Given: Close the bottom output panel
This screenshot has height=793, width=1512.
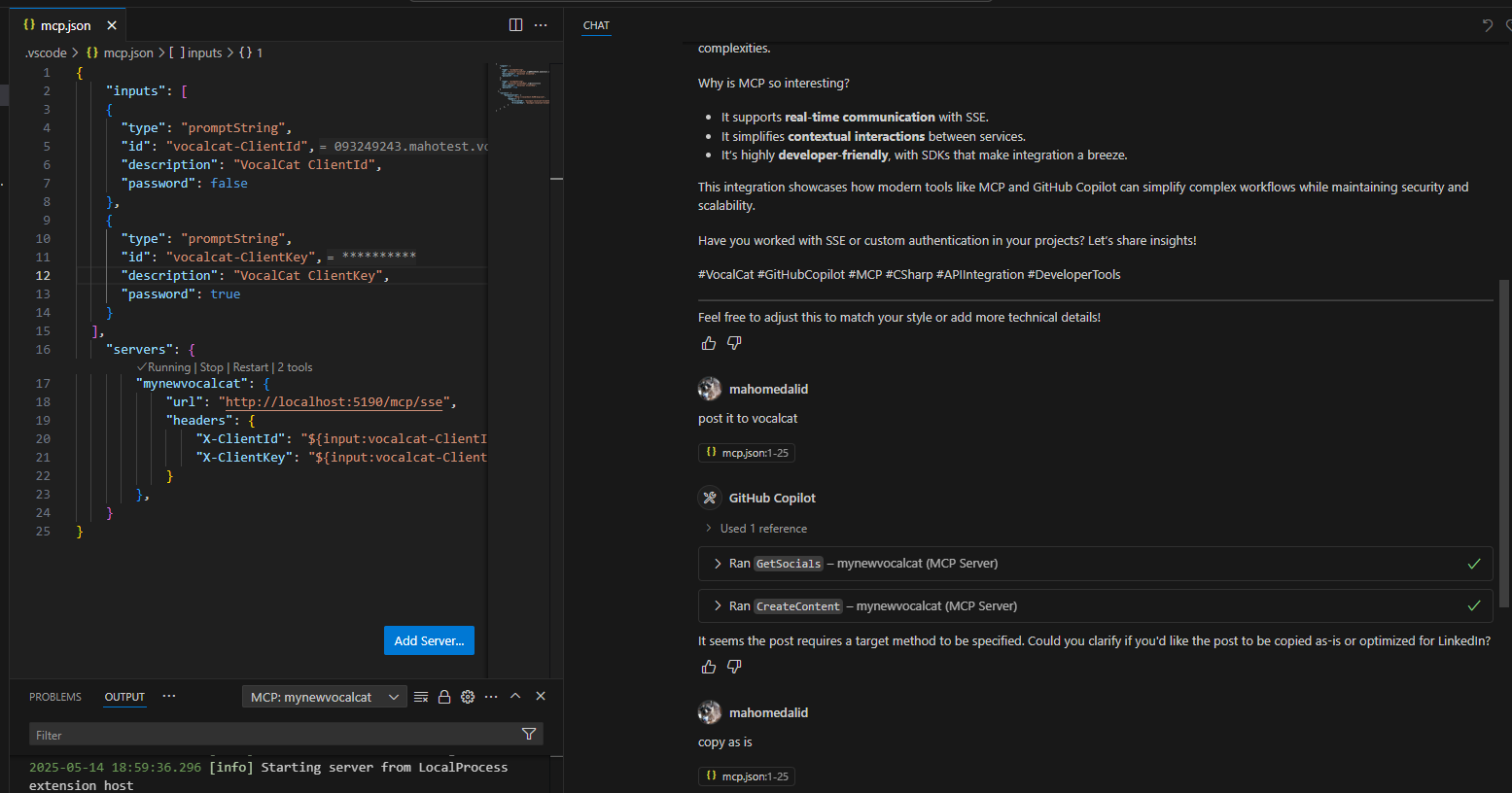Looking at the screenshot, I should coord(541,696).
